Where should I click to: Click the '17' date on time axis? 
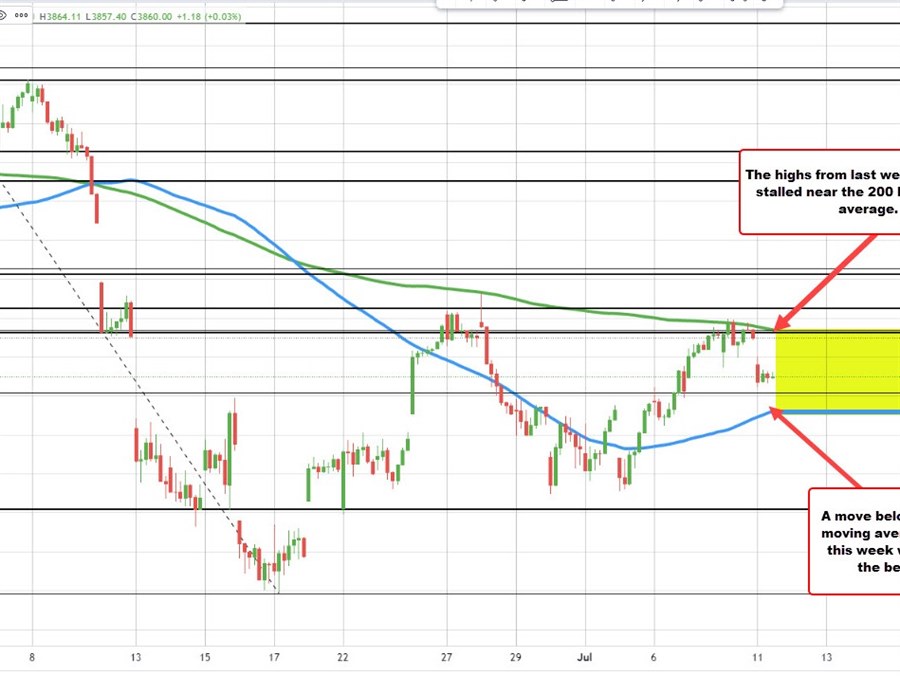274,656
